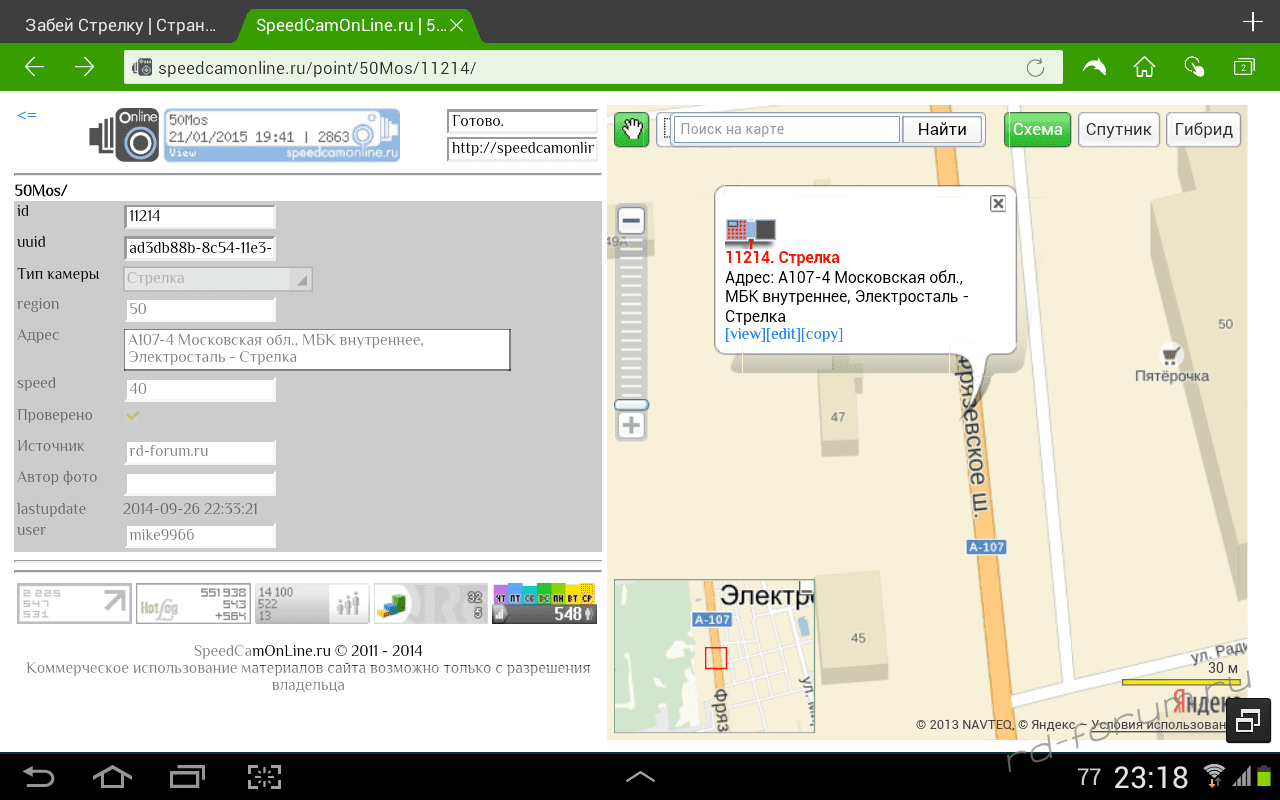Viewport: 1280px width, 800px height.
Task: Click the HotLog counter badge
Action: pos(193,604)
